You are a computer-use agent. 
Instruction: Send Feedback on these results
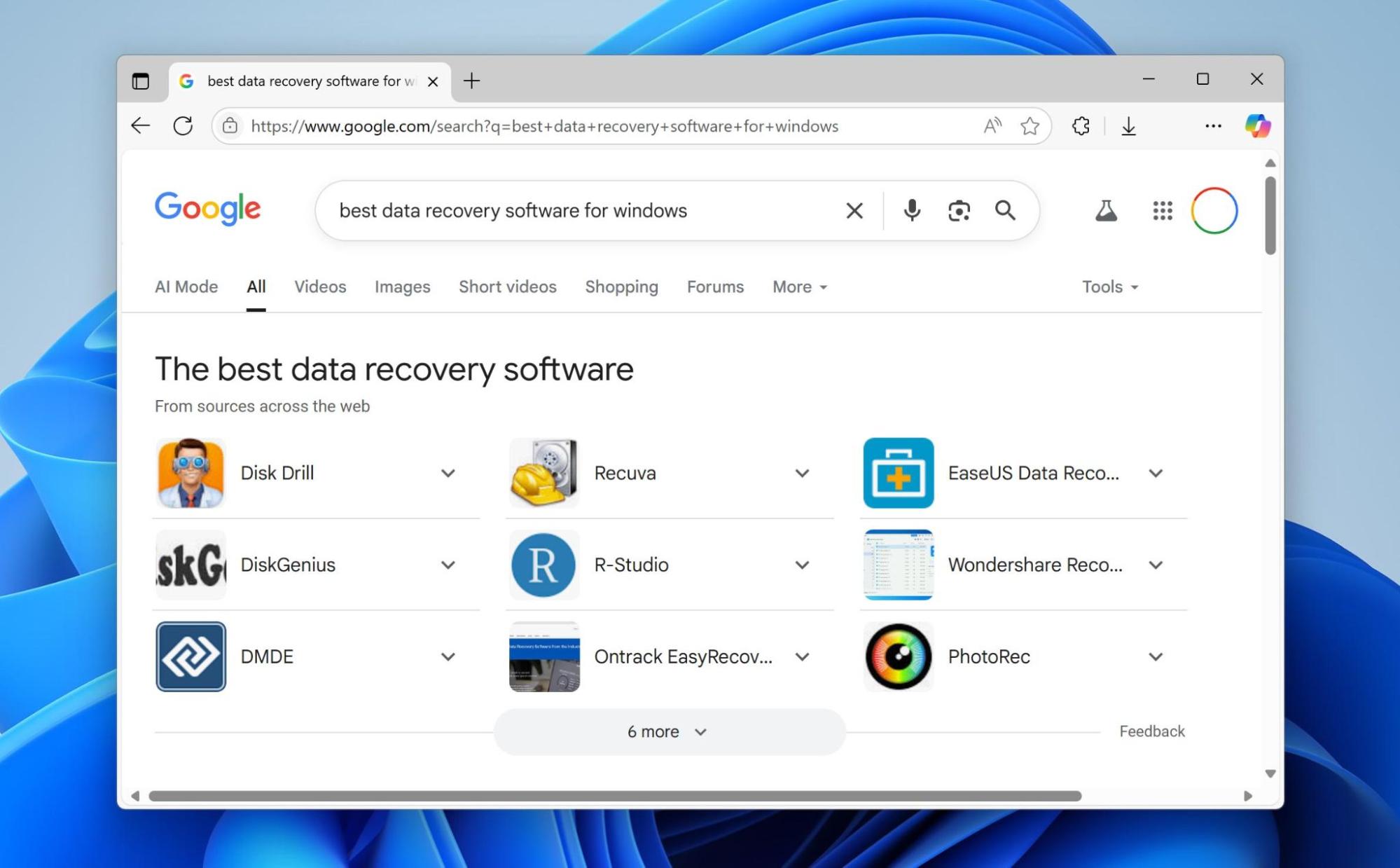[x=1152, y=731]
